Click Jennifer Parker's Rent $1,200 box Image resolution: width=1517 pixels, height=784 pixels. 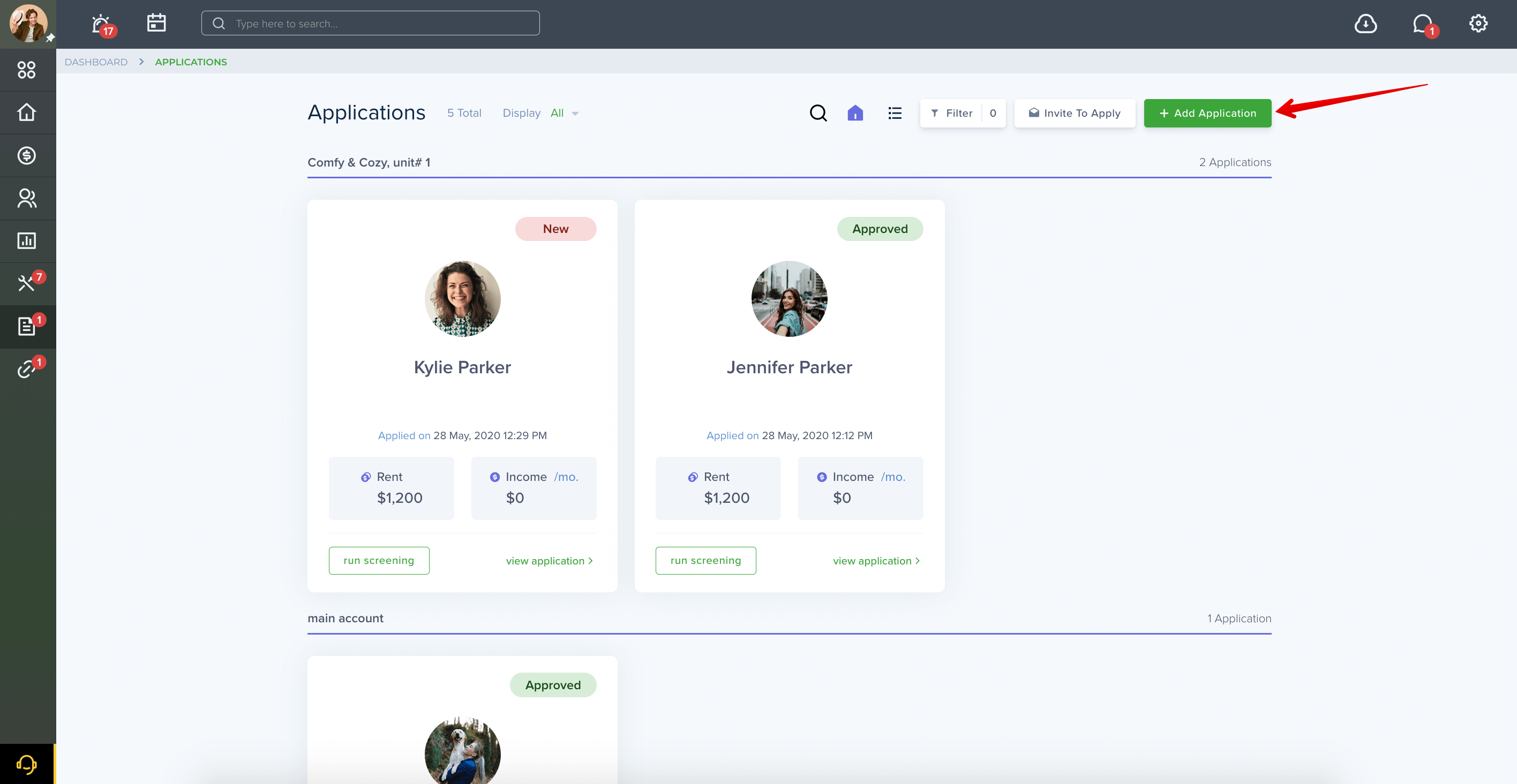coord(718,488)
